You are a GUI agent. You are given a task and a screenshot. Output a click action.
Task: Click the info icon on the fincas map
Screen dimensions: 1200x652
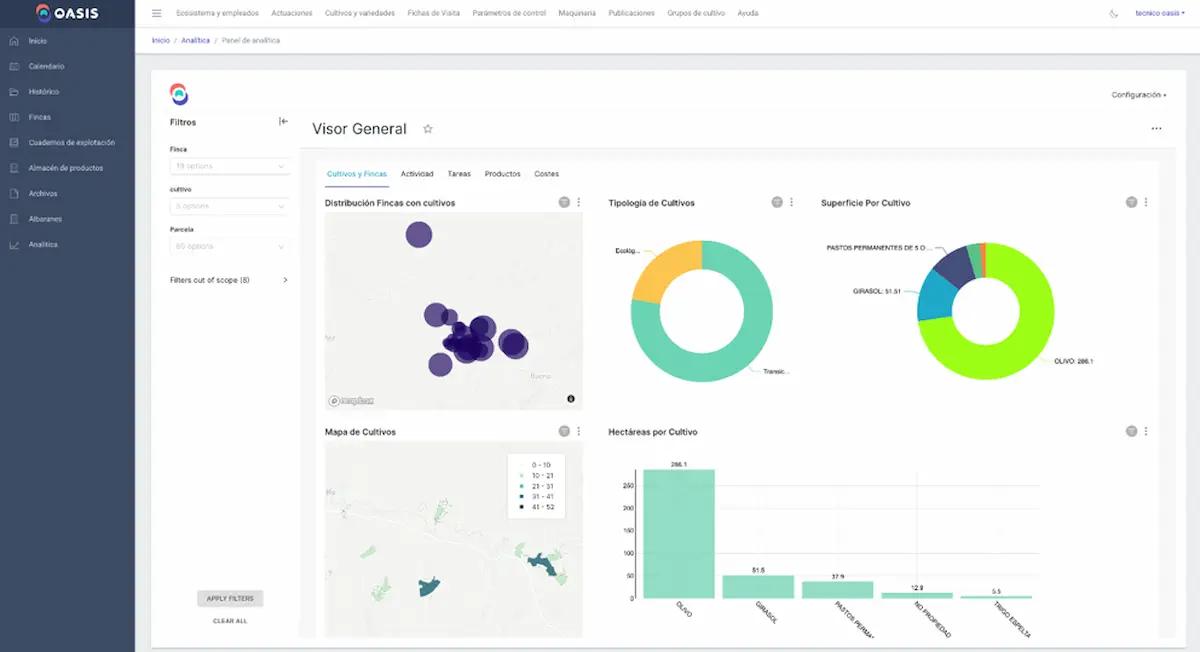[571, 399]
